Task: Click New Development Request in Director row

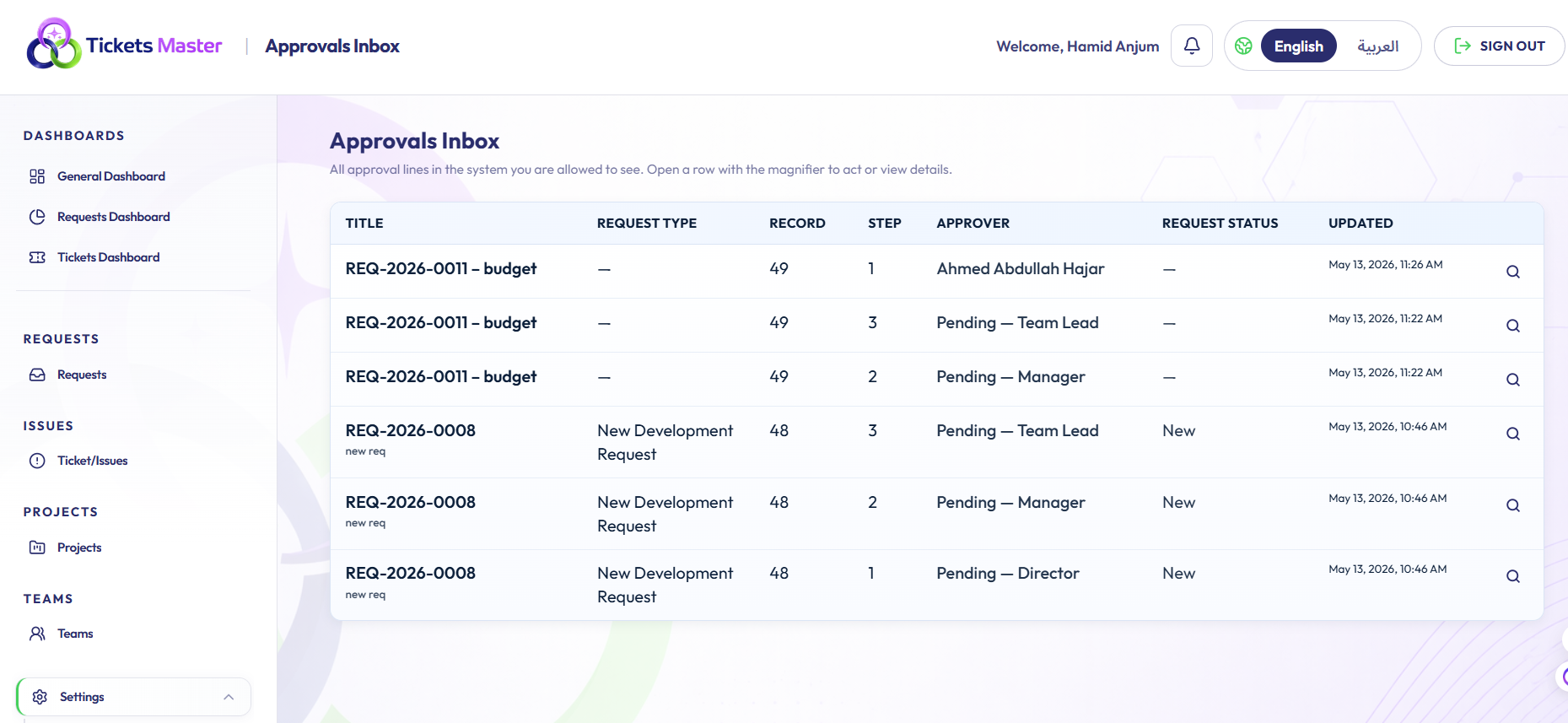Action: coord(665,585)
